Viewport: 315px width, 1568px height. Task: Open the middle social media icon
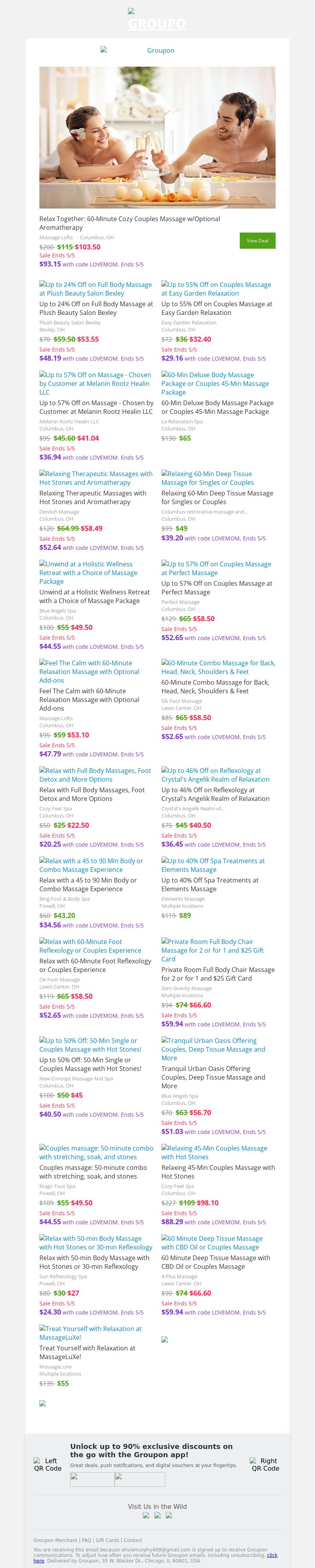(157, 1515)
